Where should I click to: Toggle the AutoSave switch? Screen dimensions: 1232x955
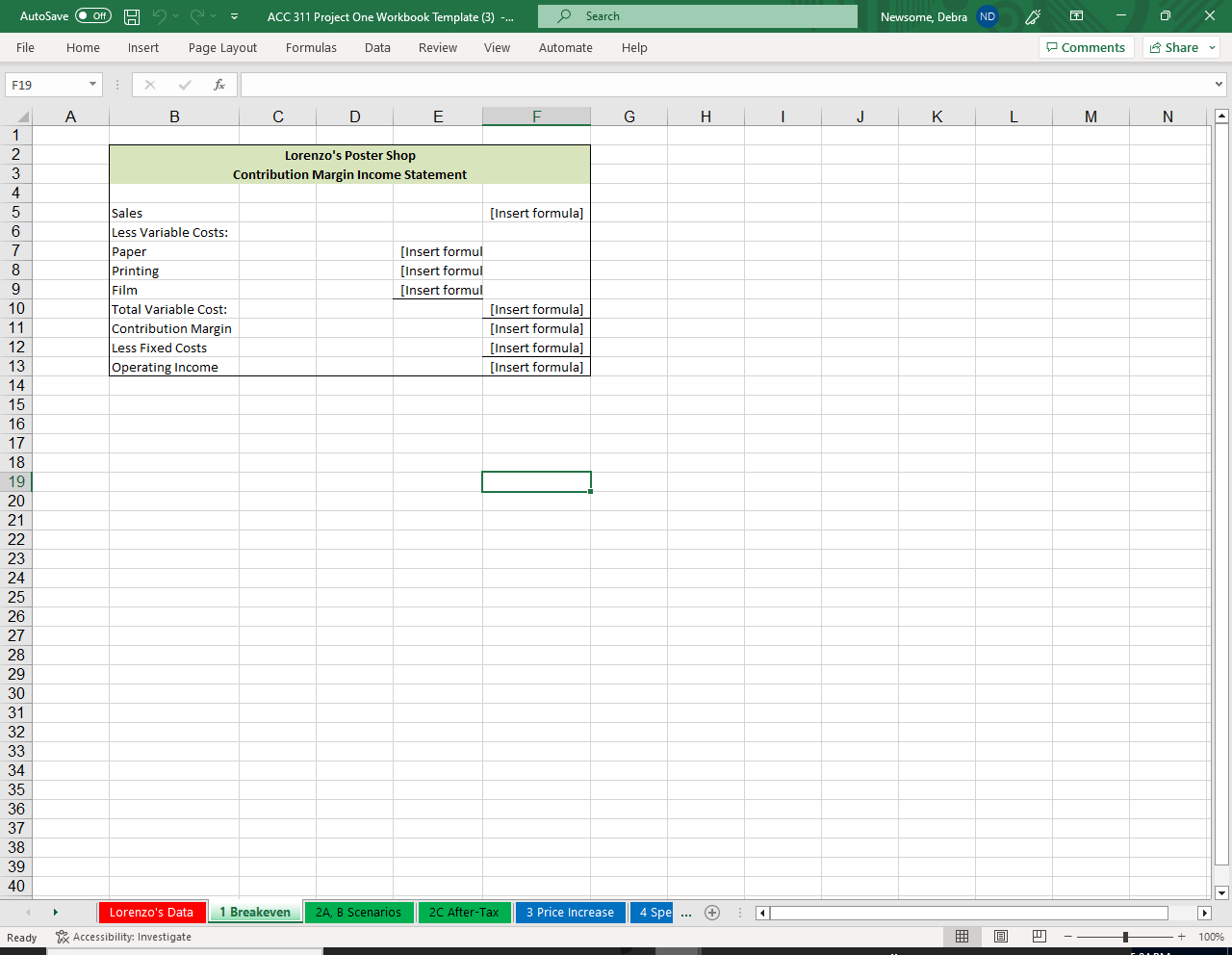pos(93,16)
